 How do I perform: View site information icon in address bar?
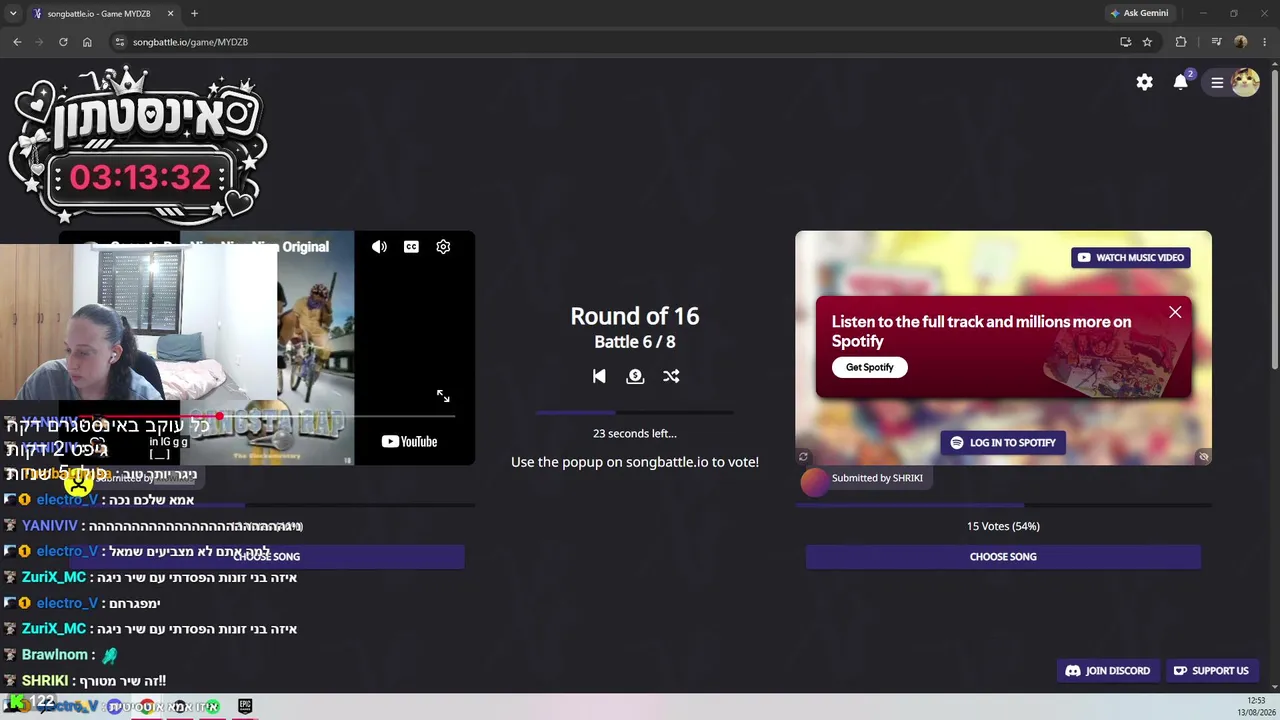tap(119, 42)
